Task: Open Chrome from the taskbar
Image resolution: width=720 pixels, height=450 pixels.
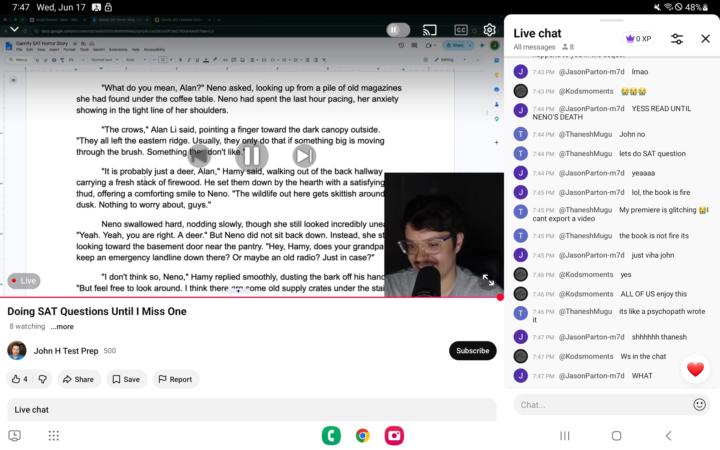Action: pyautogui.click(x=363, y=435)
